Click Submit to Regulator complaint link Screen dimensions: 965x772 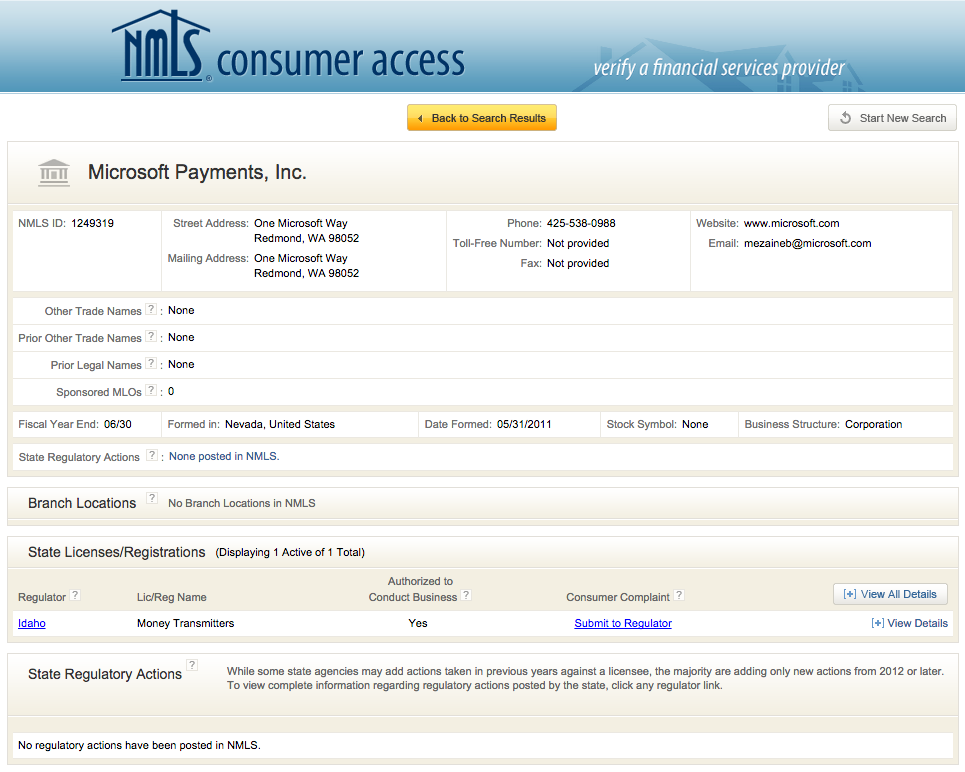pos(623,623)
